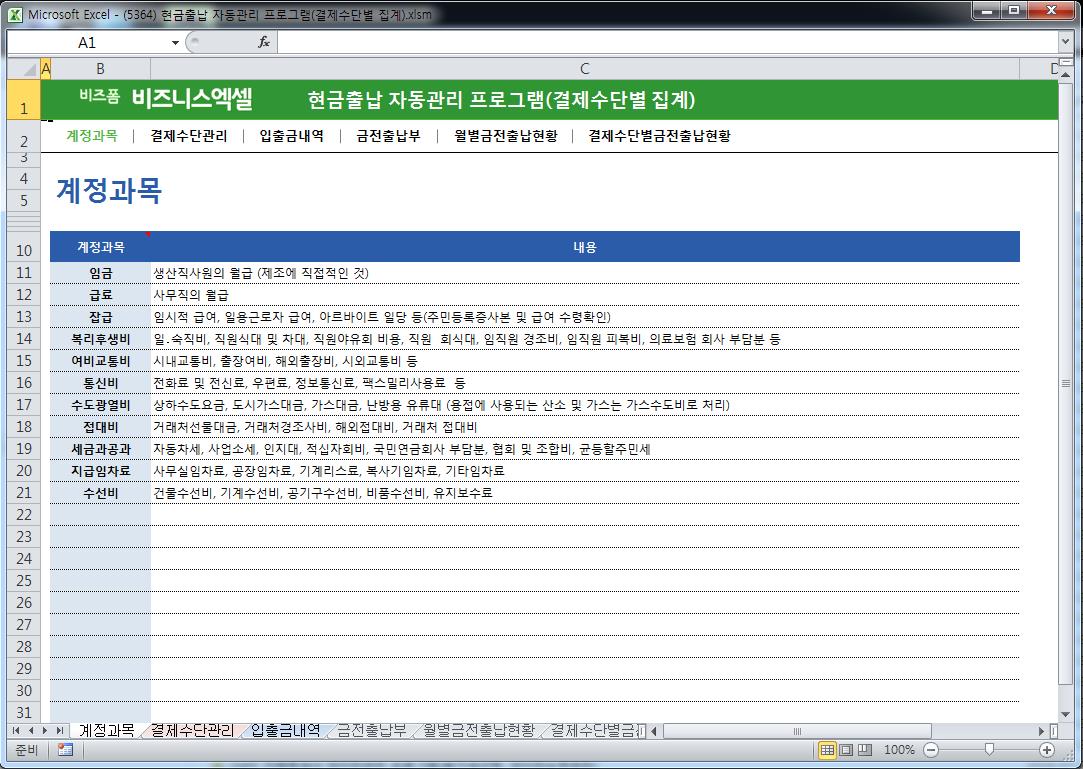
Task: Select the 사무직의 월급 description cell
Action: (x=585, y=295)
